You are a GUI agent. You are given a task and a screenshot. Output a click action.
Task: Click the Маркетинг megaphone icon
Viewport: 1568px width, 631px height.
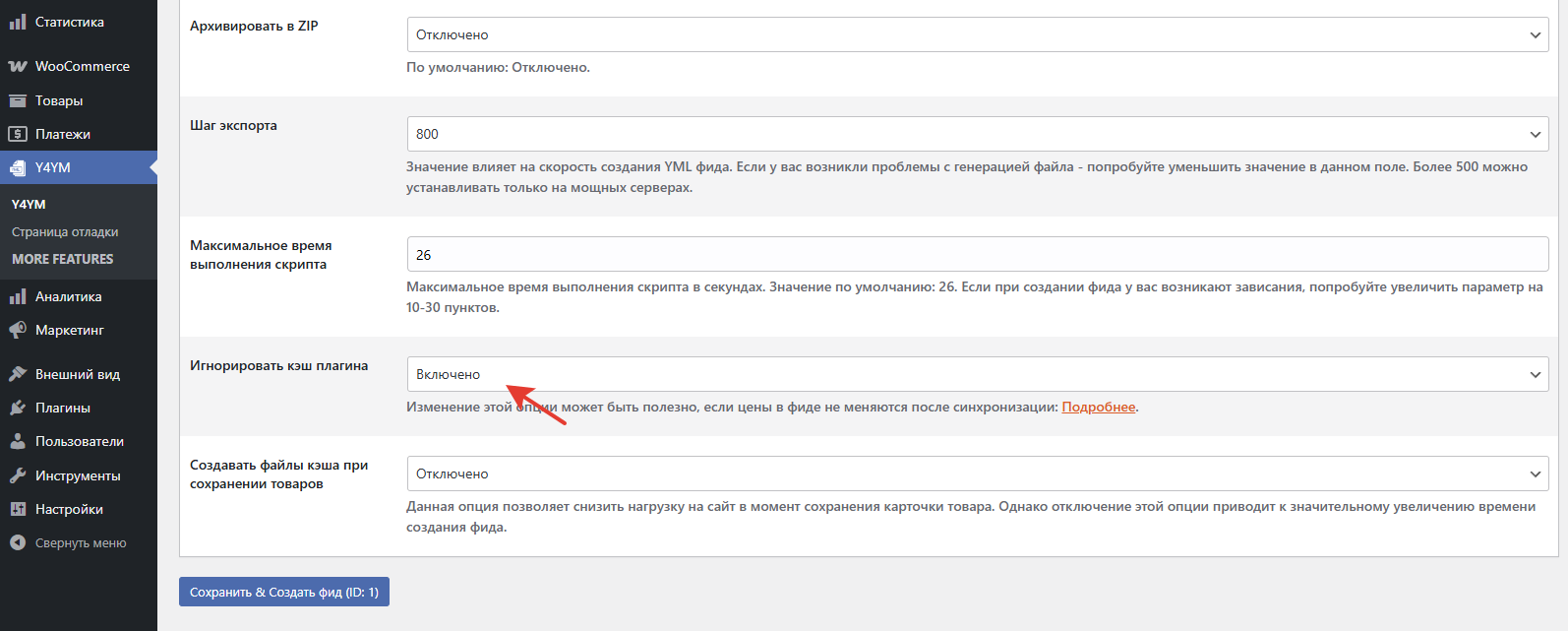pos(18,330)
